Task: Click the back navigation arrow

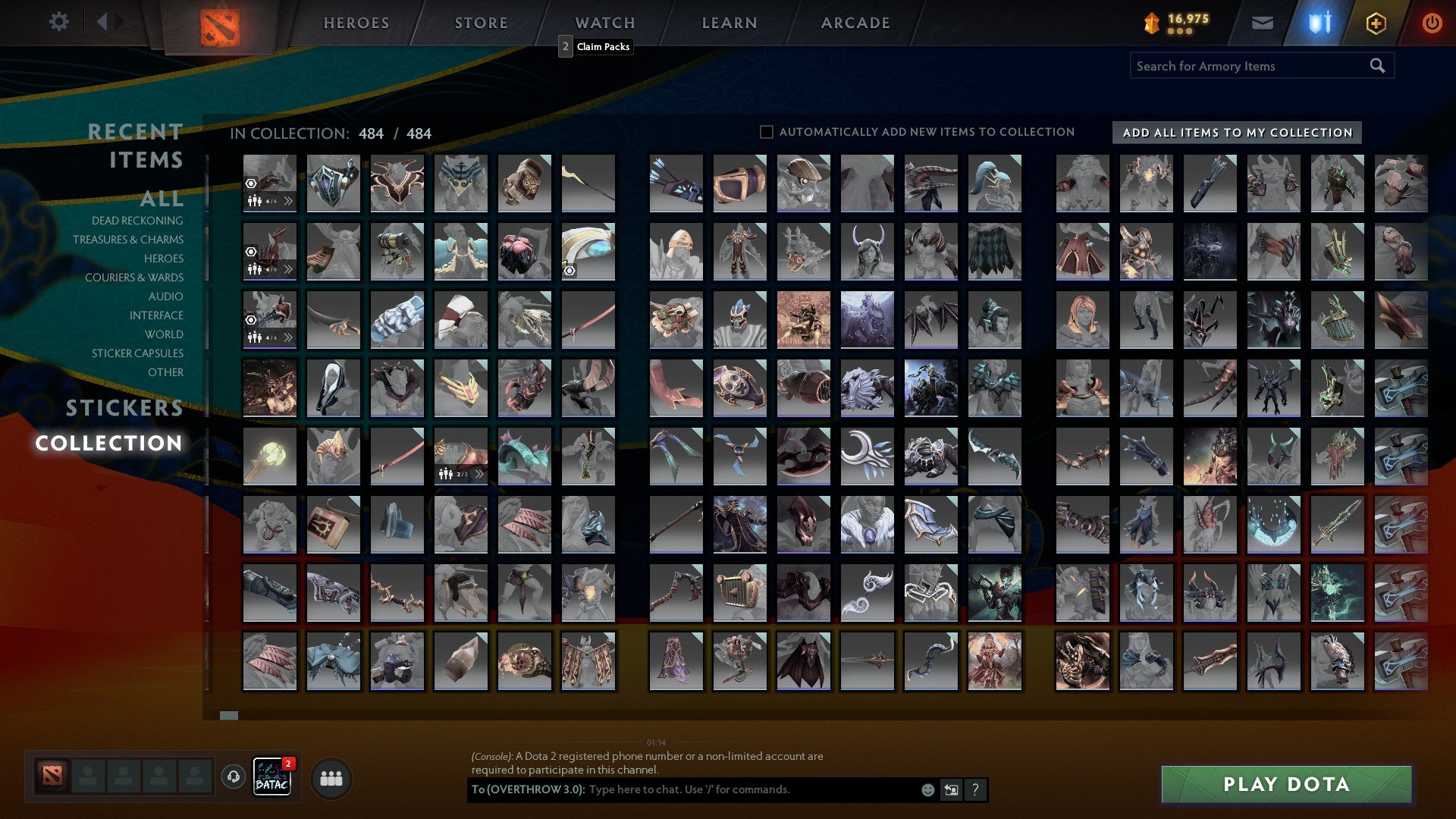Action: tap(102, 22)
